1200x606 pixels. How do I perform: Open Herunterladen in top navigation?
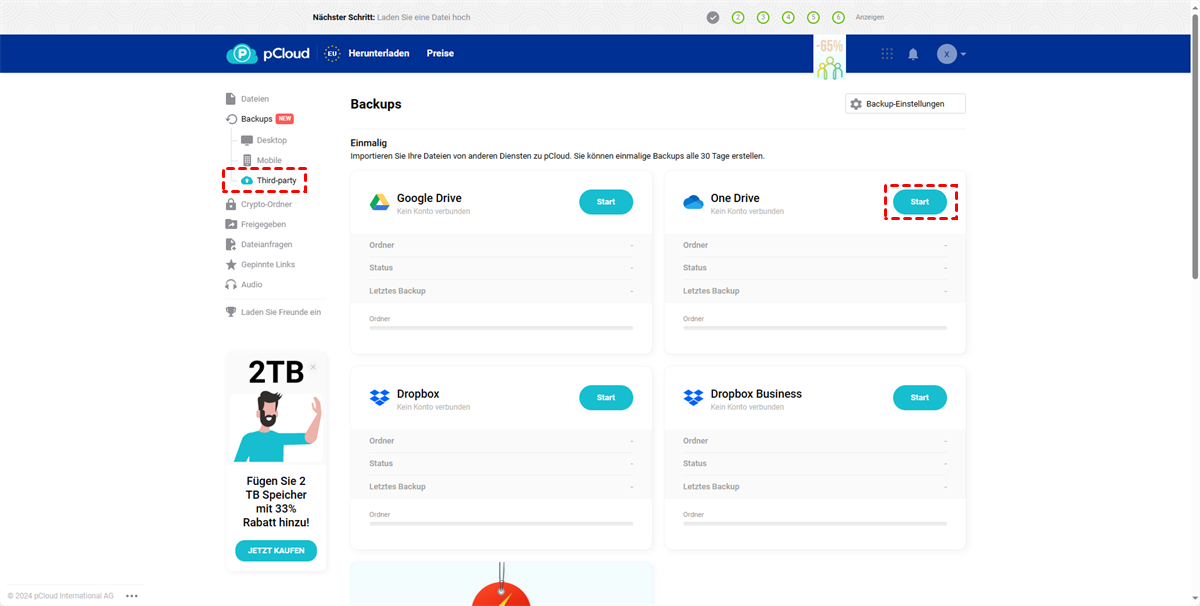379,54
